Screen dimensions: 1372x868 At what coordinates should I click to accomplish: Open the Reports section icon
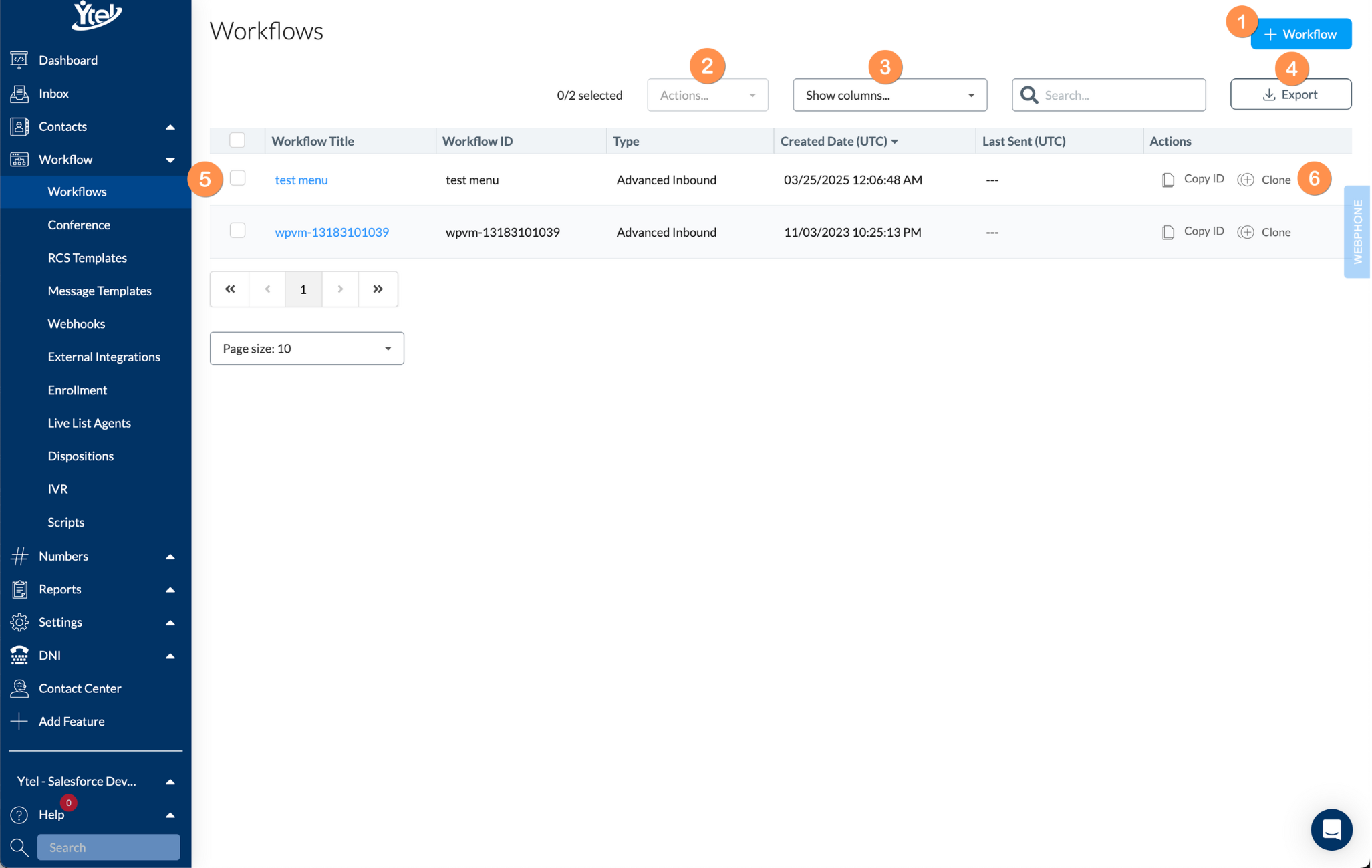pos(19,589)
